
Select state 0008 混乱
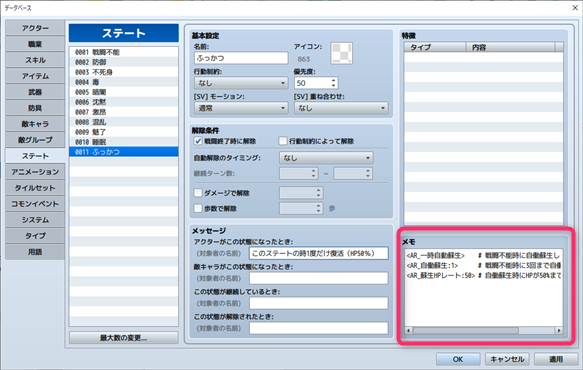pyautogui.click(x=123, y=122)
